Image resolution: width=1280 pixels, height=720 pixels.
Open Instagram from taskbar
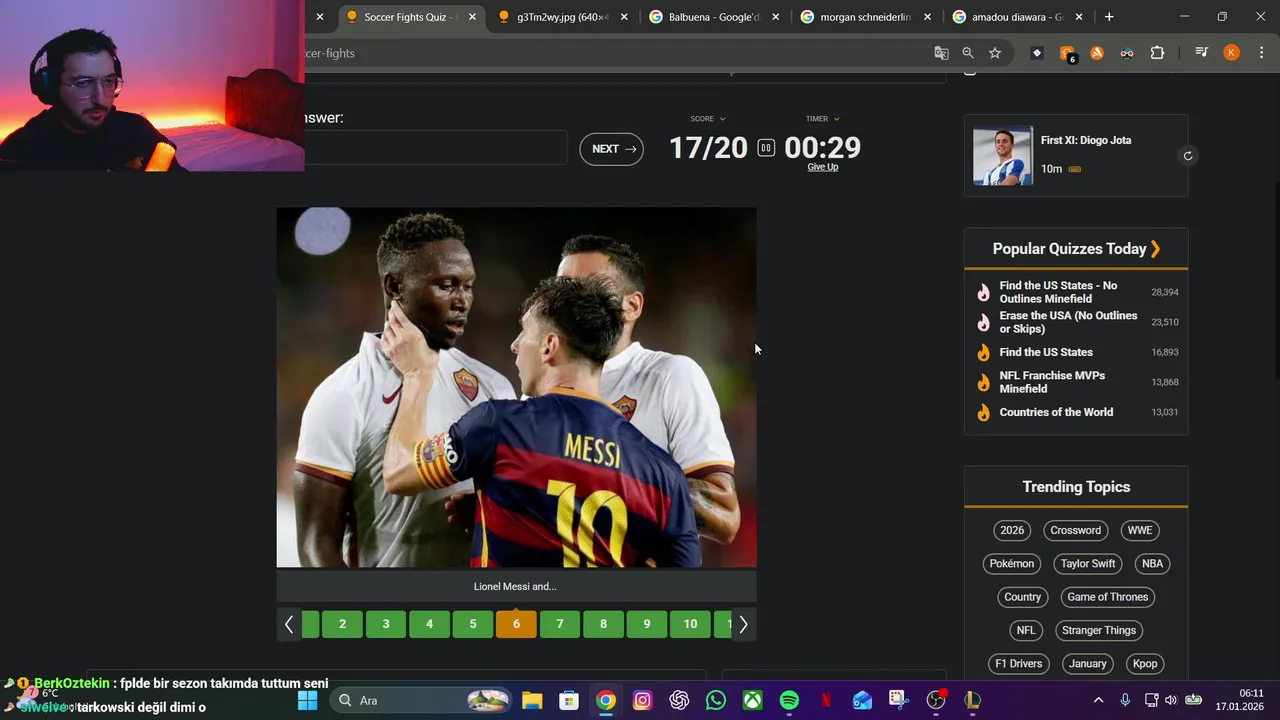(642, 700)
